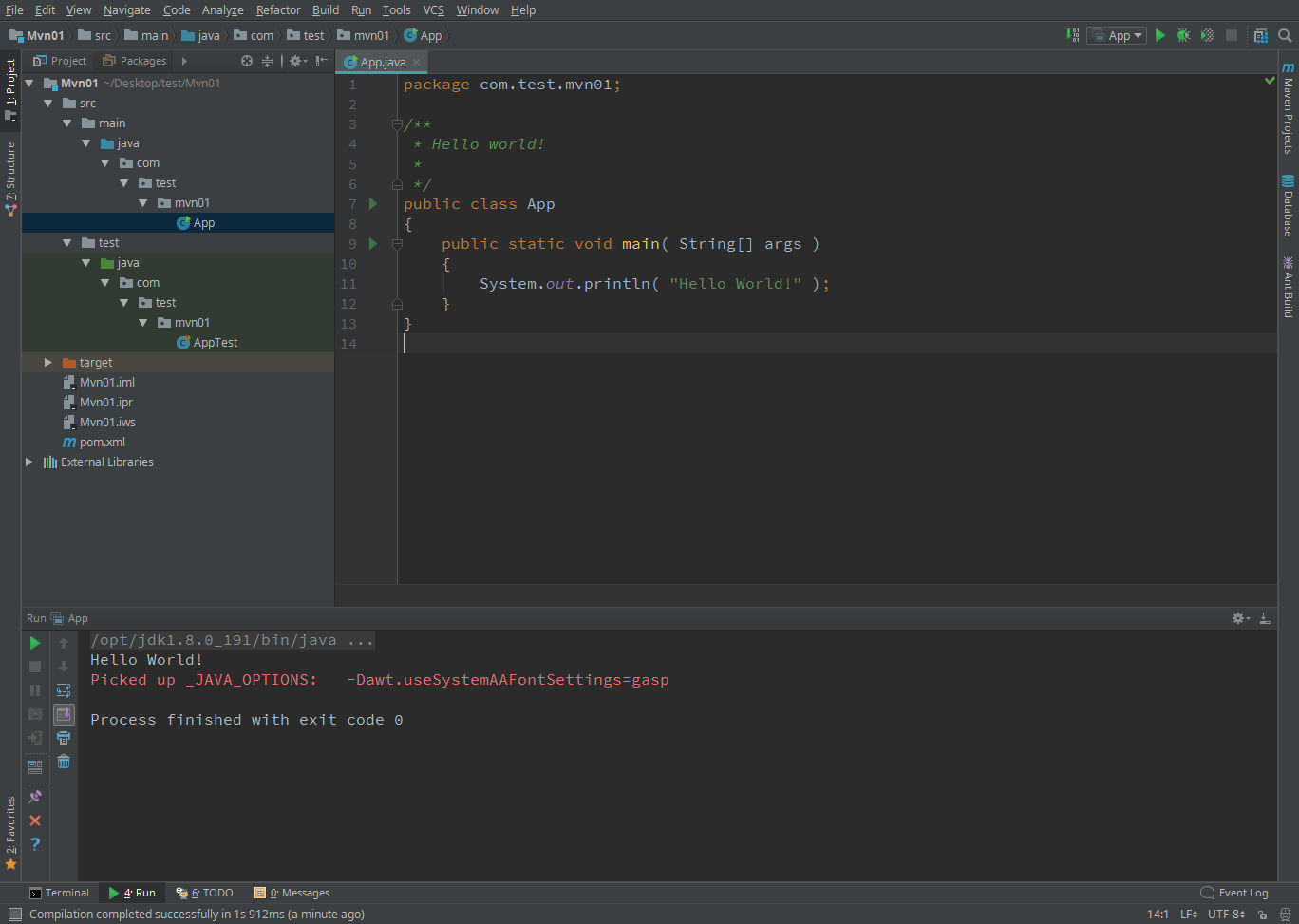This screenshot has height=924, width=1299.
Task: Run App with coverage icon
Action: point(1208,35)
